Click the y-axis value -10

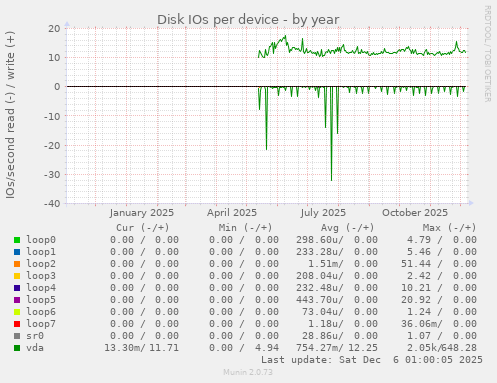(52, 116)
